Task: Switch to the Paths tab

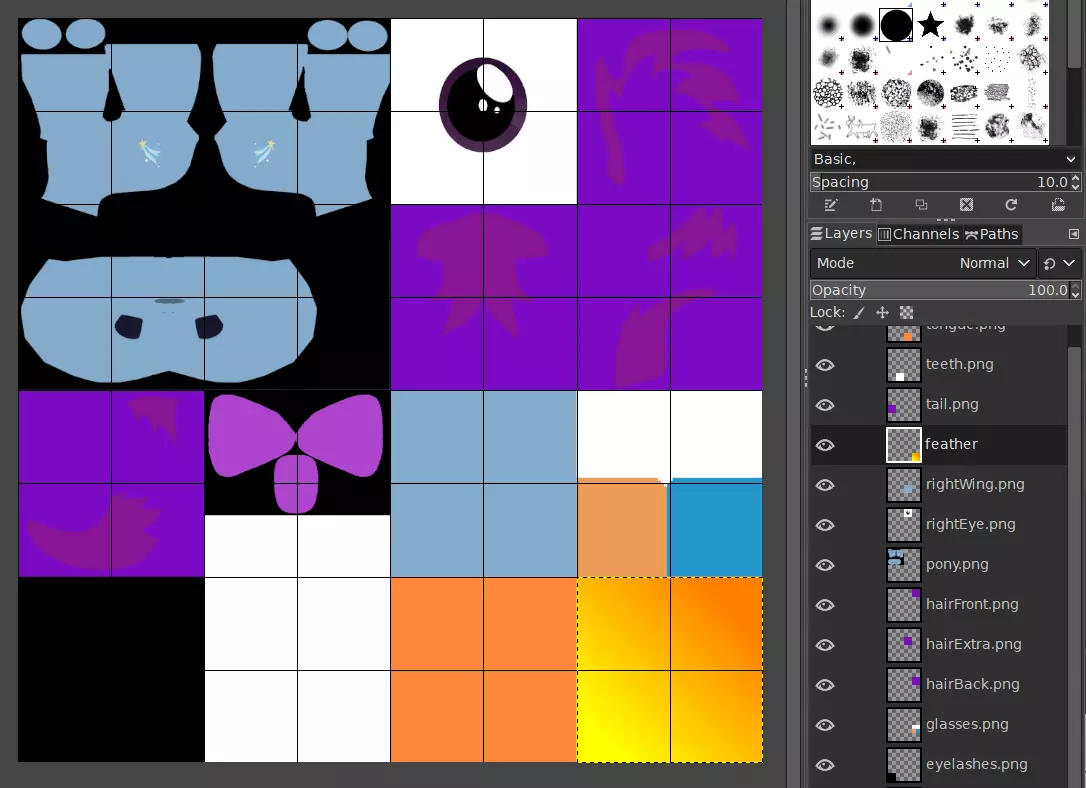Action: 991,234
